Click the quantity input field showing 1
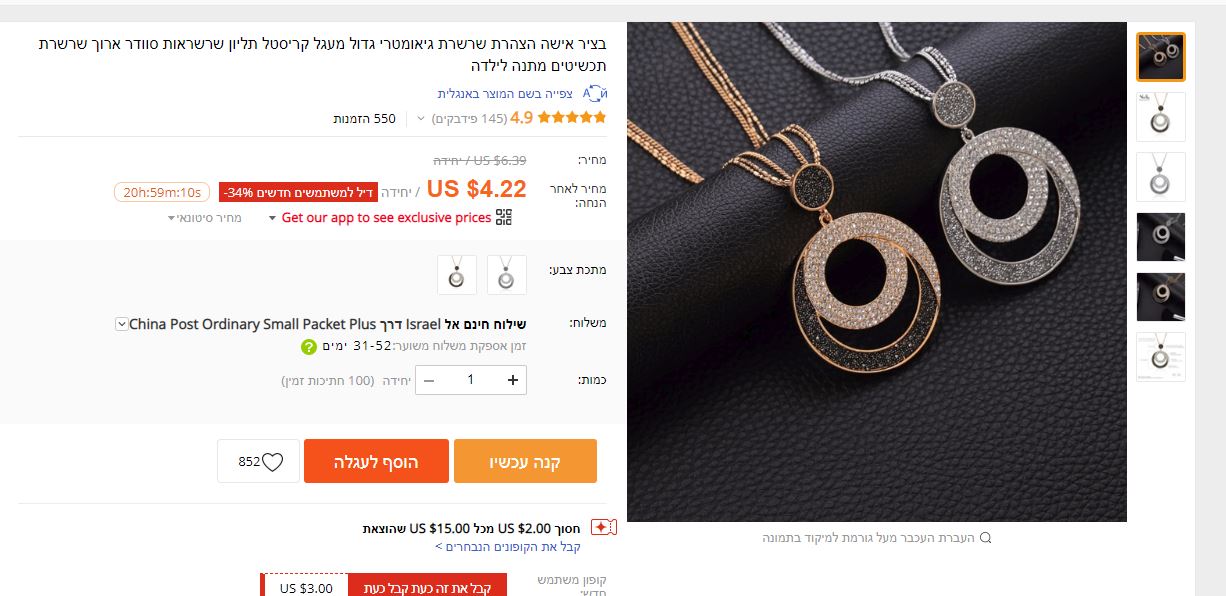The height and width of the screenshot is (596, 1226). point(471,380)
